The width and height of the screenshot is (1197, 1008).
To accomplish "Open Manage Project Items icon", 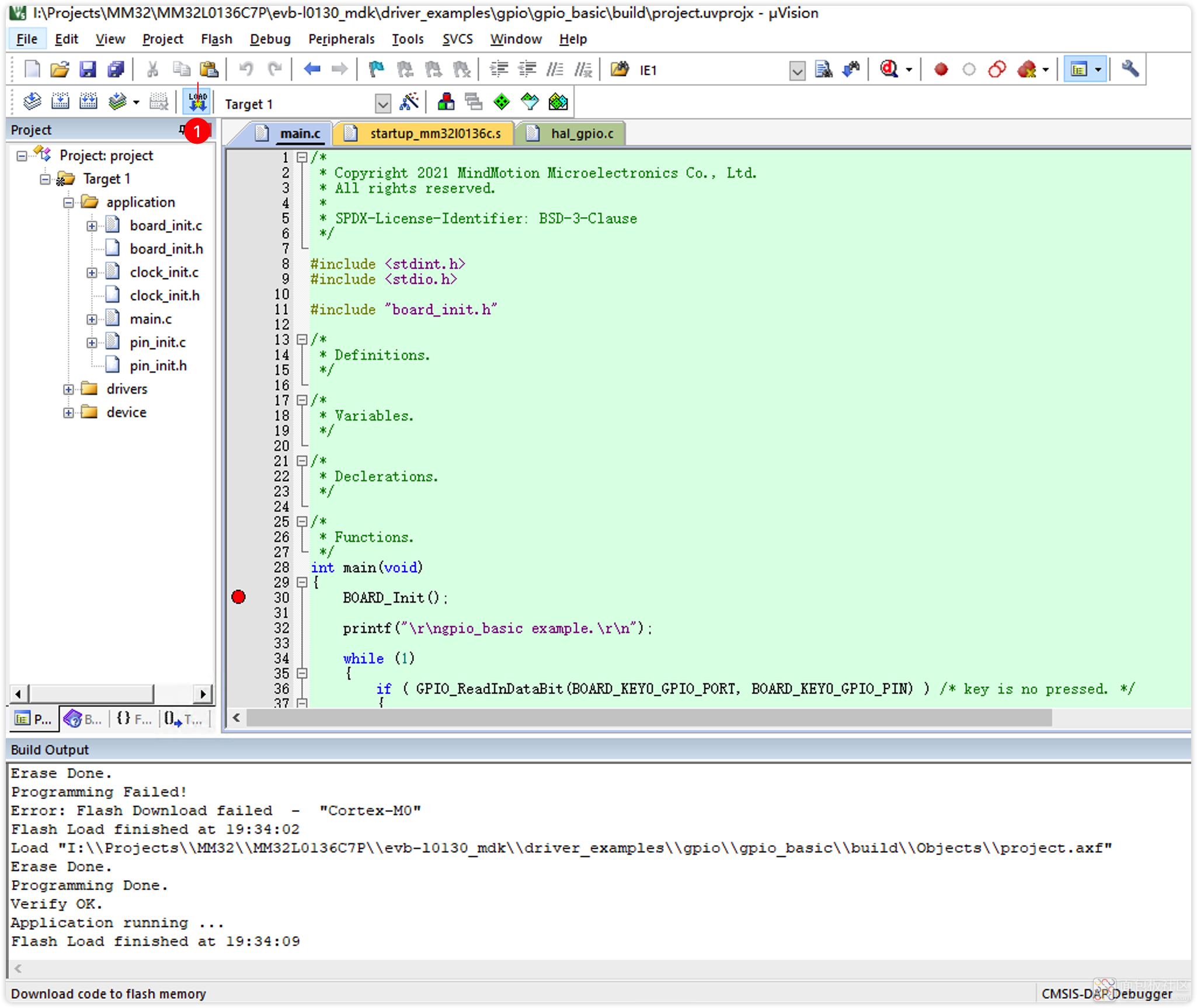I will 446,102.
